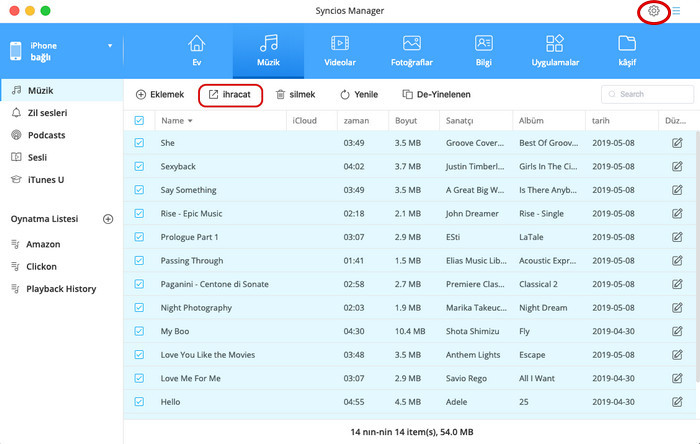Uncheck the Love Me For Me checkbox

(139, 378)
